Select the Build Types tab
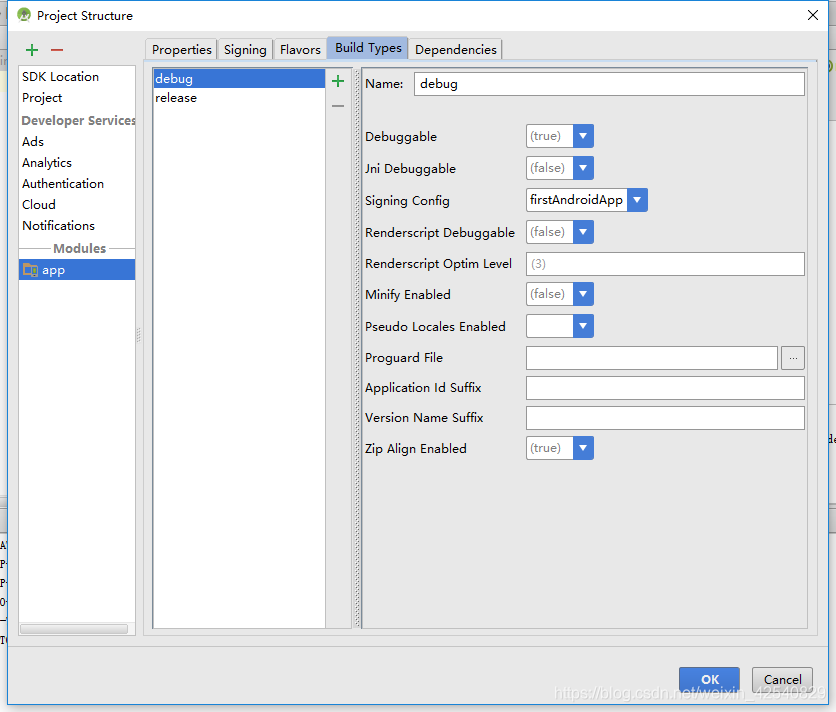 click(x=368, y=48)
